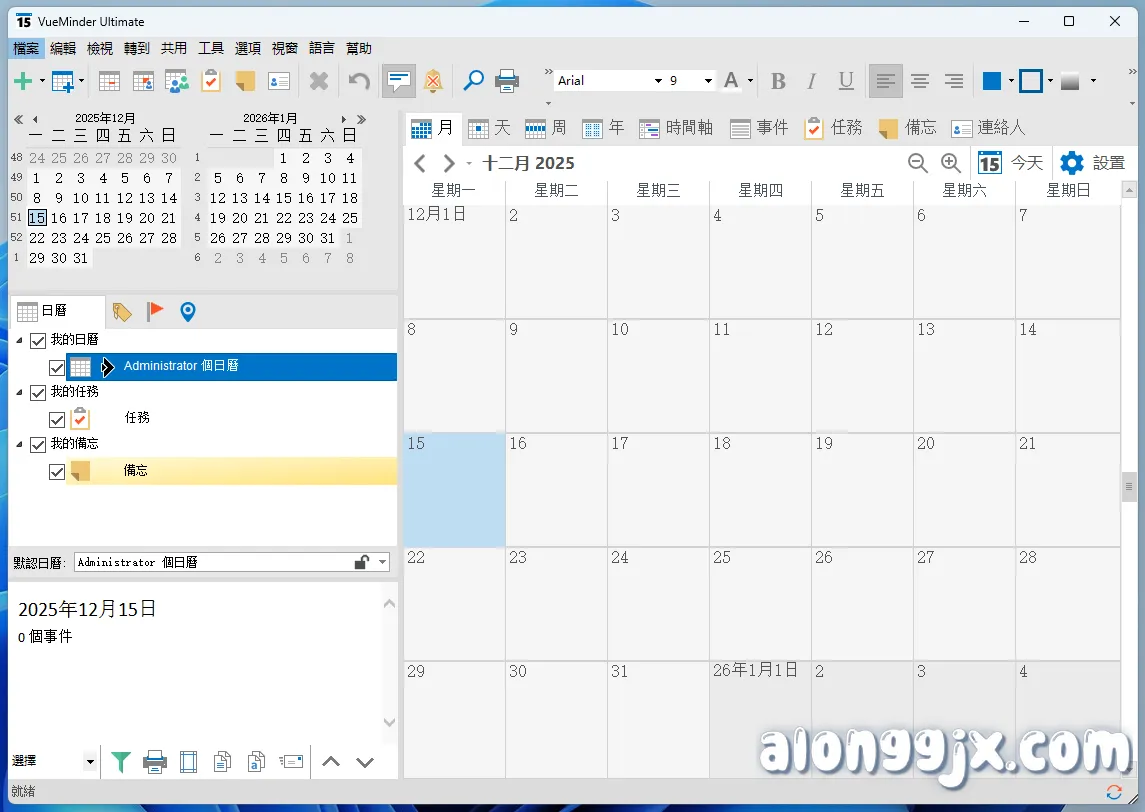Collapse the 我的任務 tree group

(x=20, y=392)
